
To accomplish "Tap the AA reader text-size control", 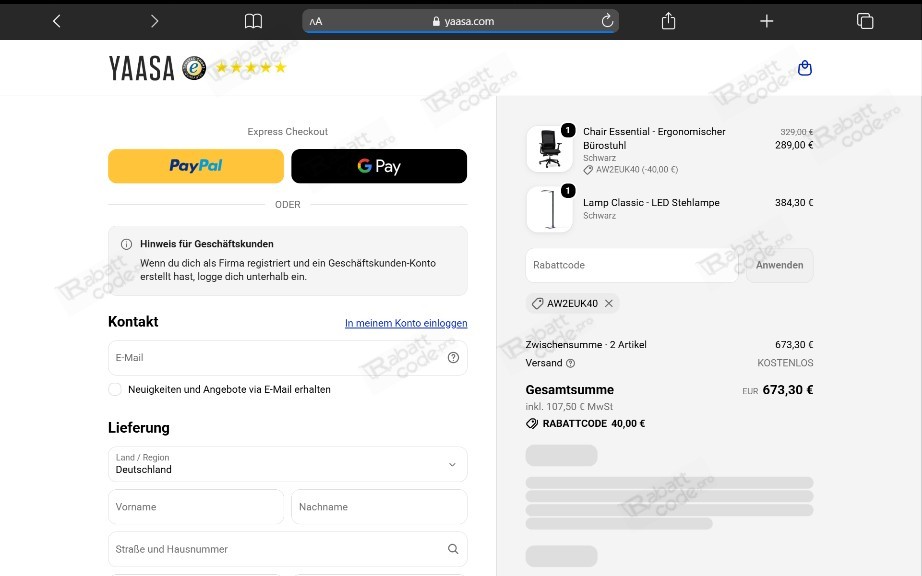I will click(x=316, y=21).
